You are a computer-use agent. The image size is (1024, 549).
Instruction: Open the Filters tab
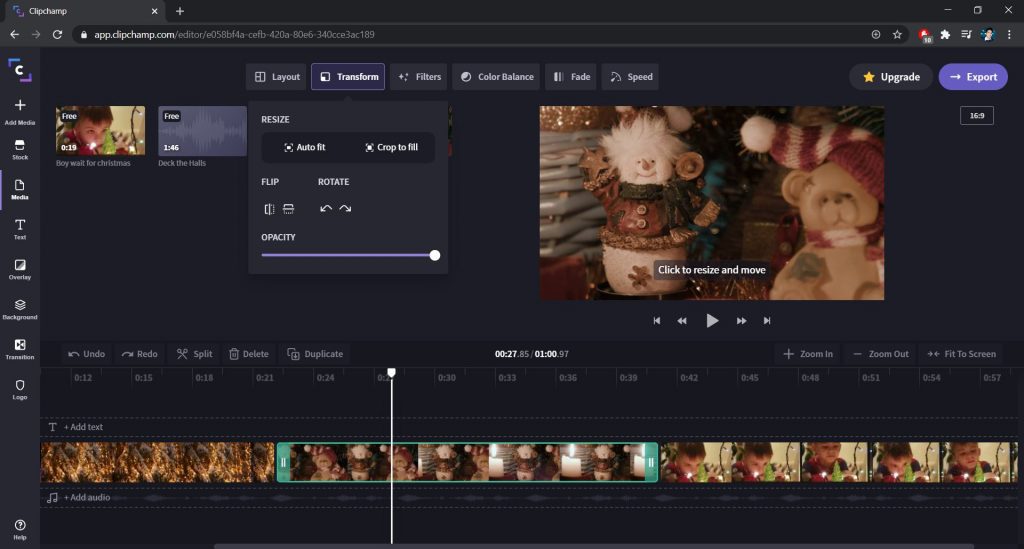419,77
